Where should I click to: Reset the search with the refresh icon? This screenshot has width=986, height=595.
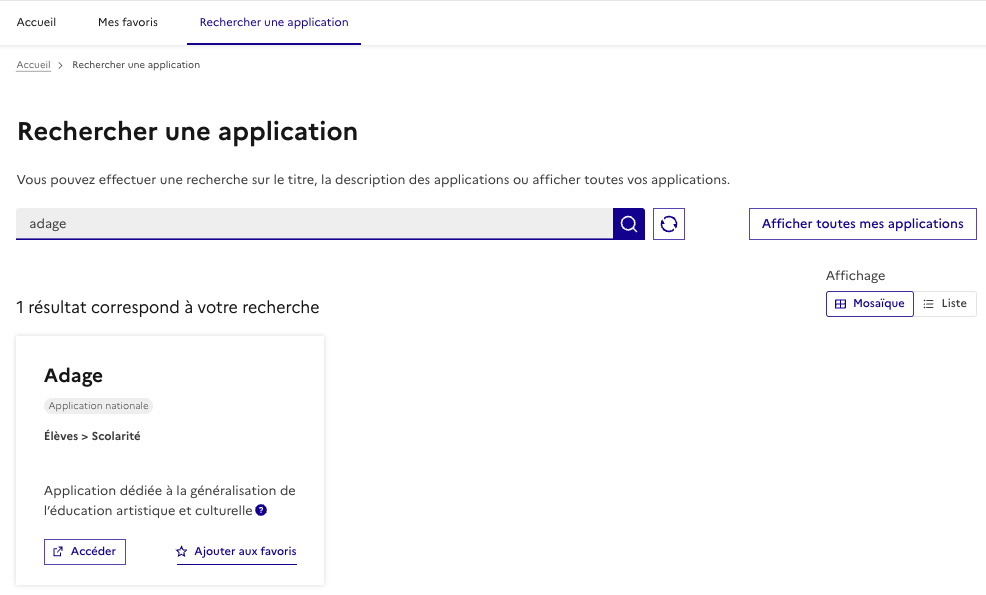click(x=669, y=224)
